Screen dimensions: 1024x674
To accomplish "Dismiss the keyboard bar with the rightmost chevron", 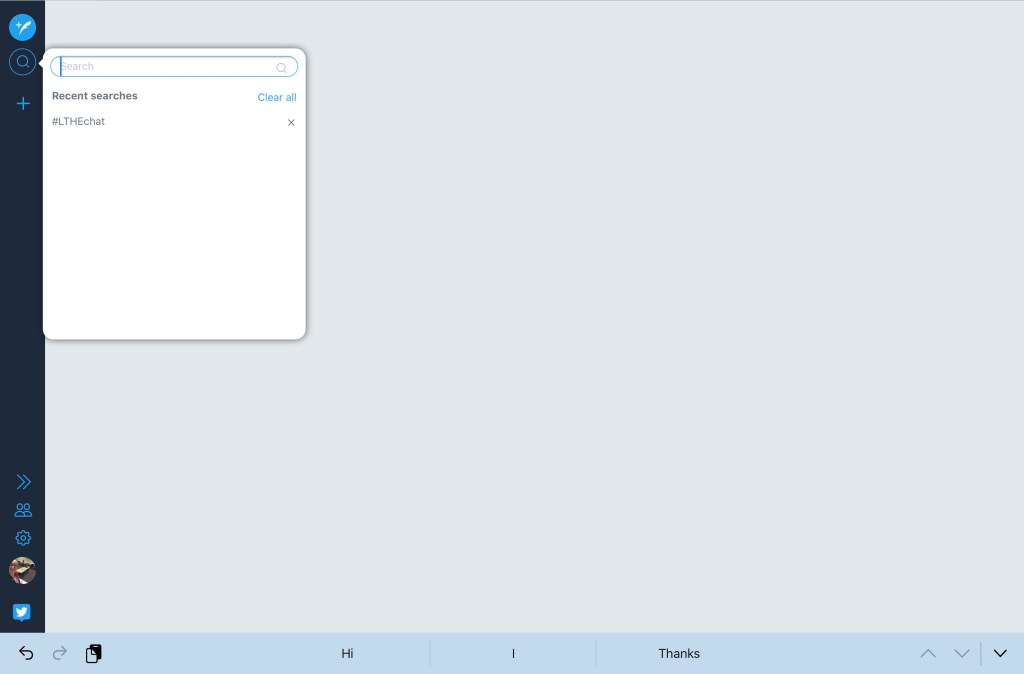I will pyautogui.click(x=1000, y=653).
